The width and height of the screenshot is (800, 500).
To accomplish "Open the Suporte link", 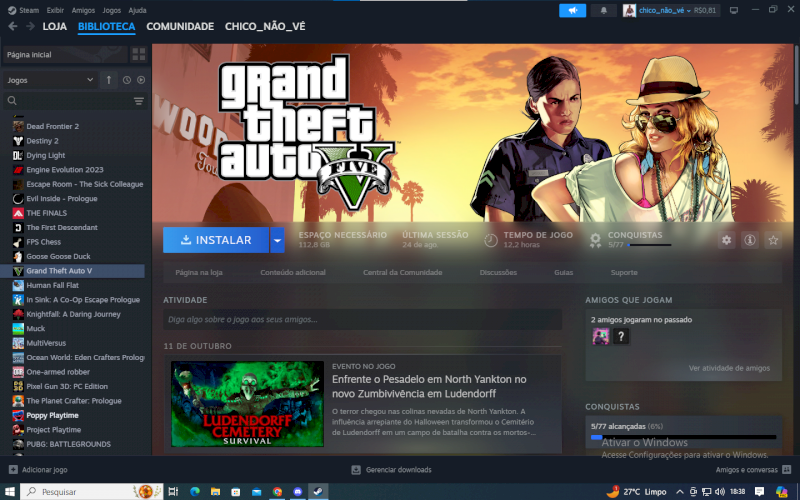I will point(624,272).
